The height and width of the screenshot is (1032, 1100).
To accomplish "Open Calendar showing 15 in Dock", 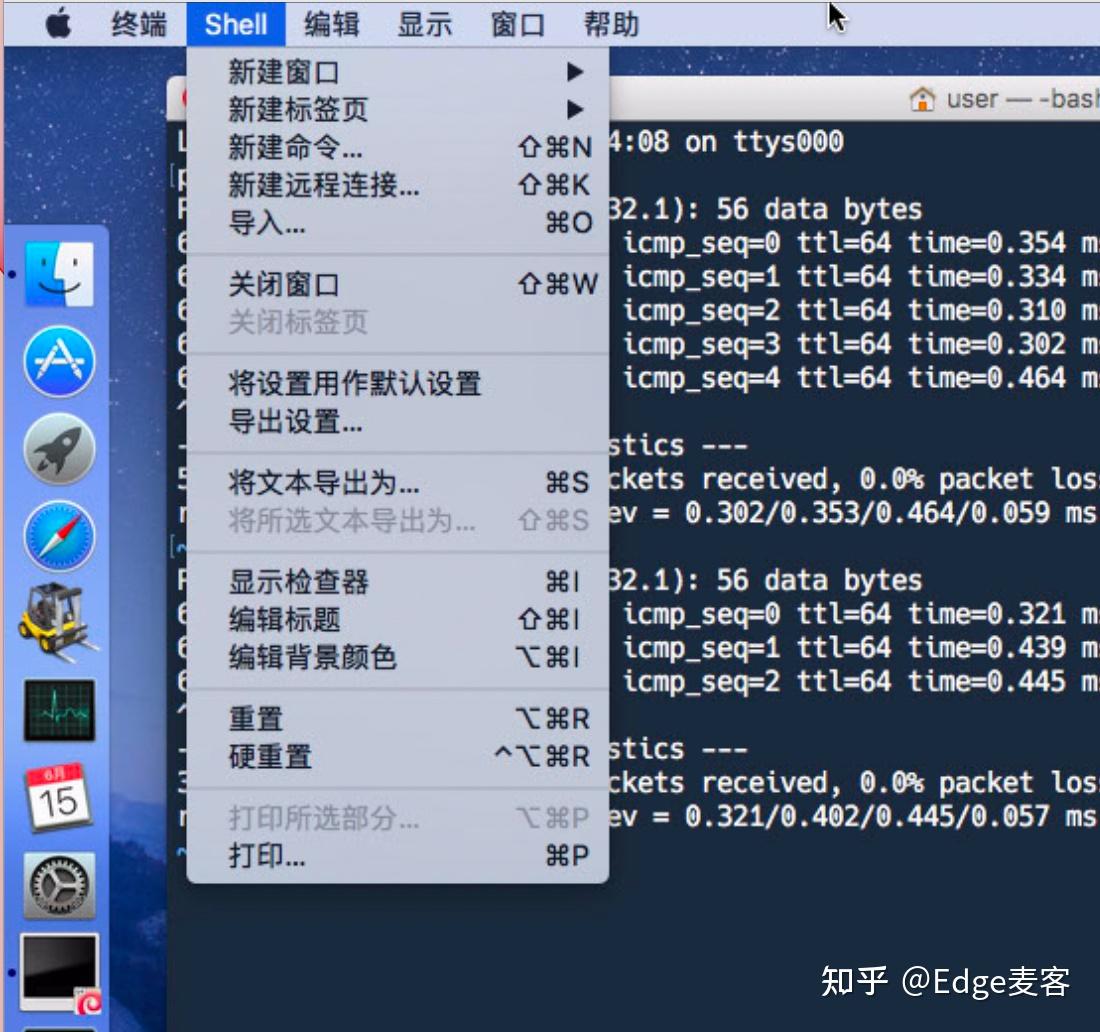I will point(59,797).
